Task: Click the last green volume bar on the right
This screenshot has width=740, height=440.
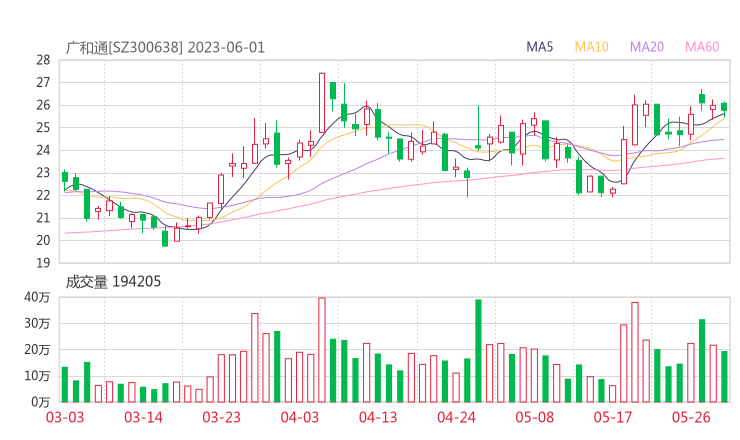Action: [x=724, y=377]
